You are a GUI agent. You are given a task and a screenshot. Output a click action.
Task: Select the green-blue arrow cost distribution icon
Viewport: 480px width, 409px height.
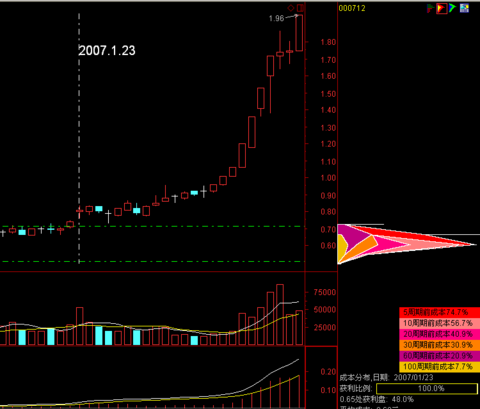[x=452, y=8]
